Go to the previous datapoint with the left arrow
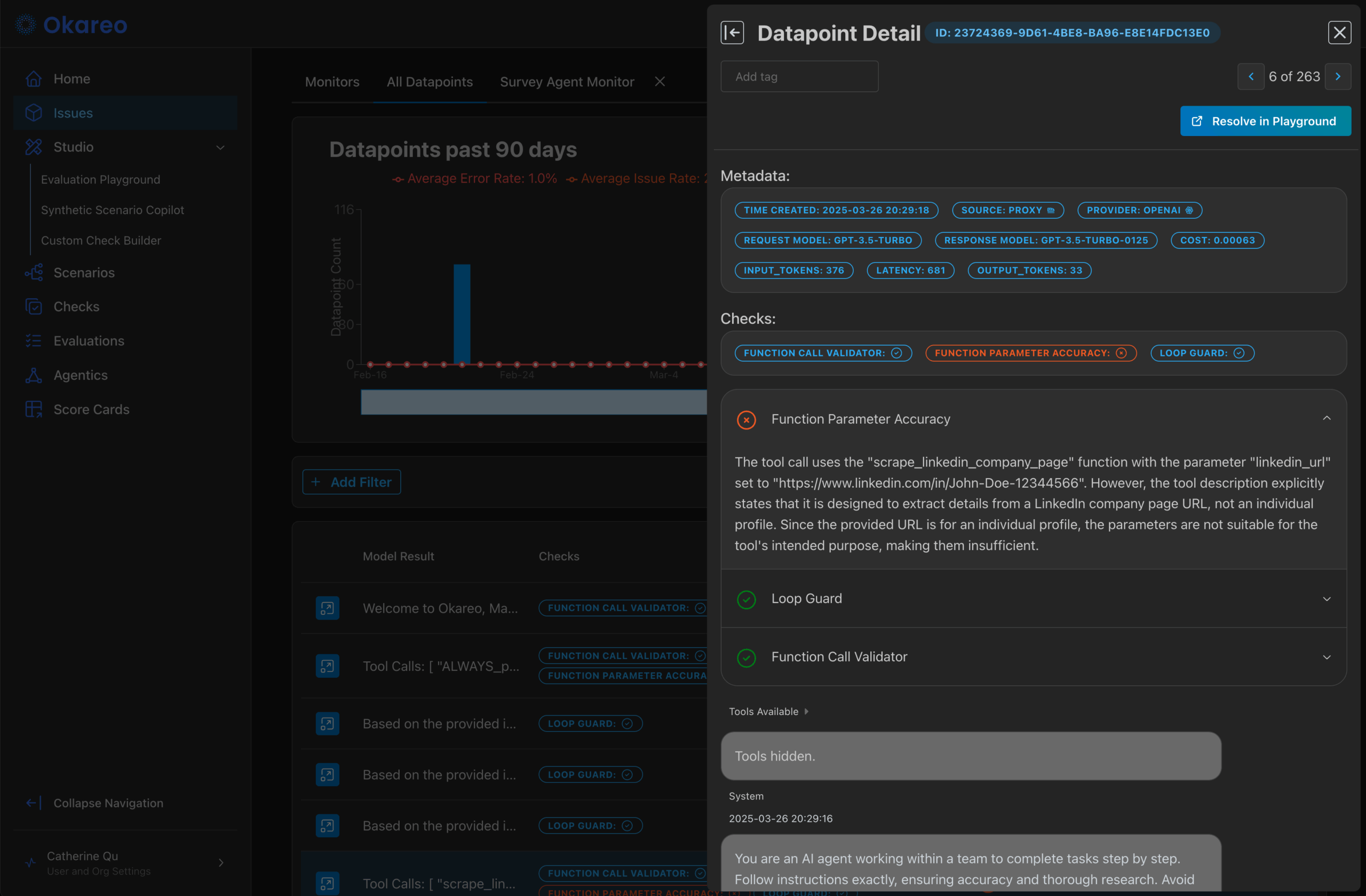Screen dimensions: 1366x896 (x=1251, y=76)
